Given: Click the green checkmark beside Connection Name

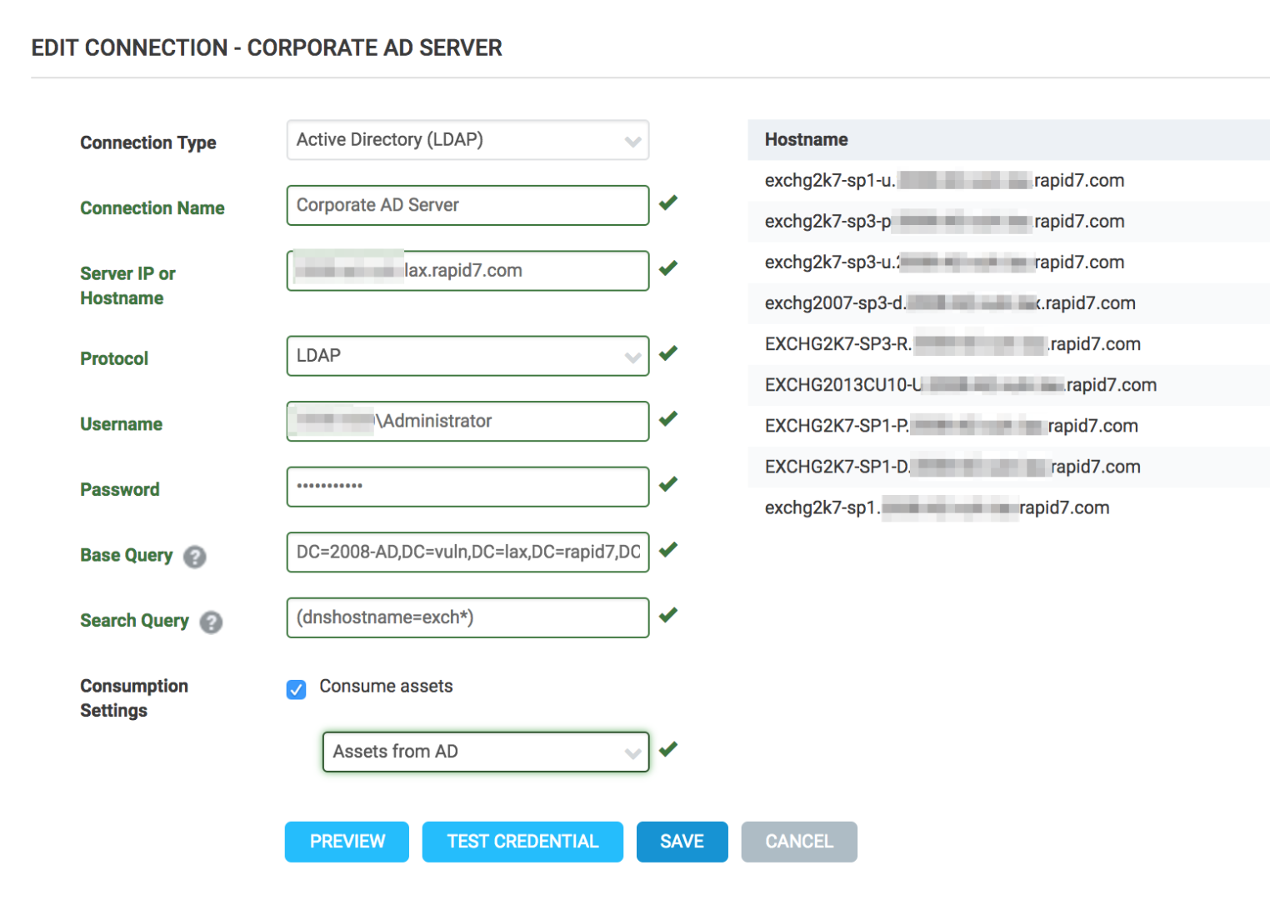Looking at the screenshot, I should tap(669, 204).
